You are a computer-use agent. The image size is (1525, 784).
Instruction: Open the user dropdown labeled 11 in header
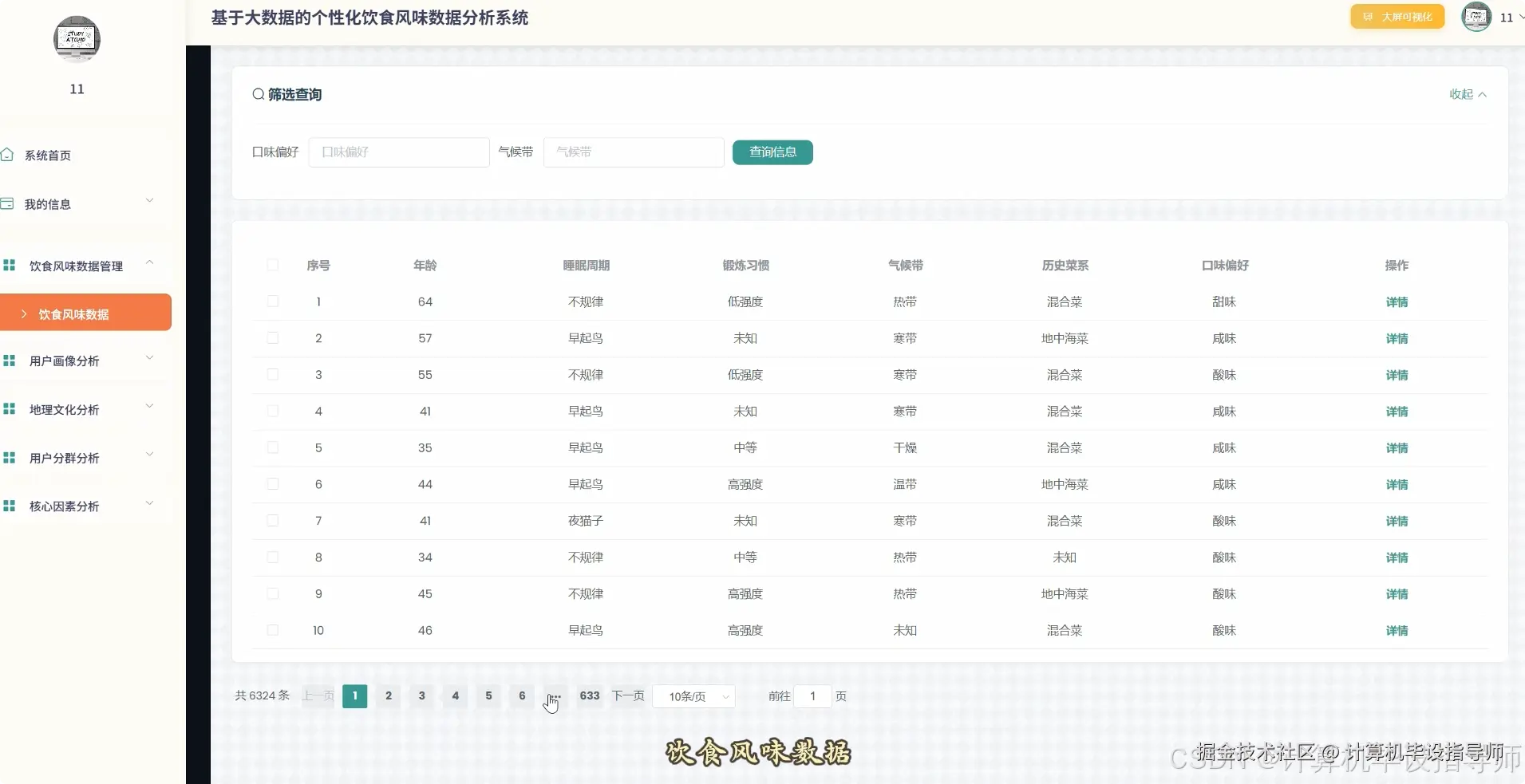[x=1508, y=17]
